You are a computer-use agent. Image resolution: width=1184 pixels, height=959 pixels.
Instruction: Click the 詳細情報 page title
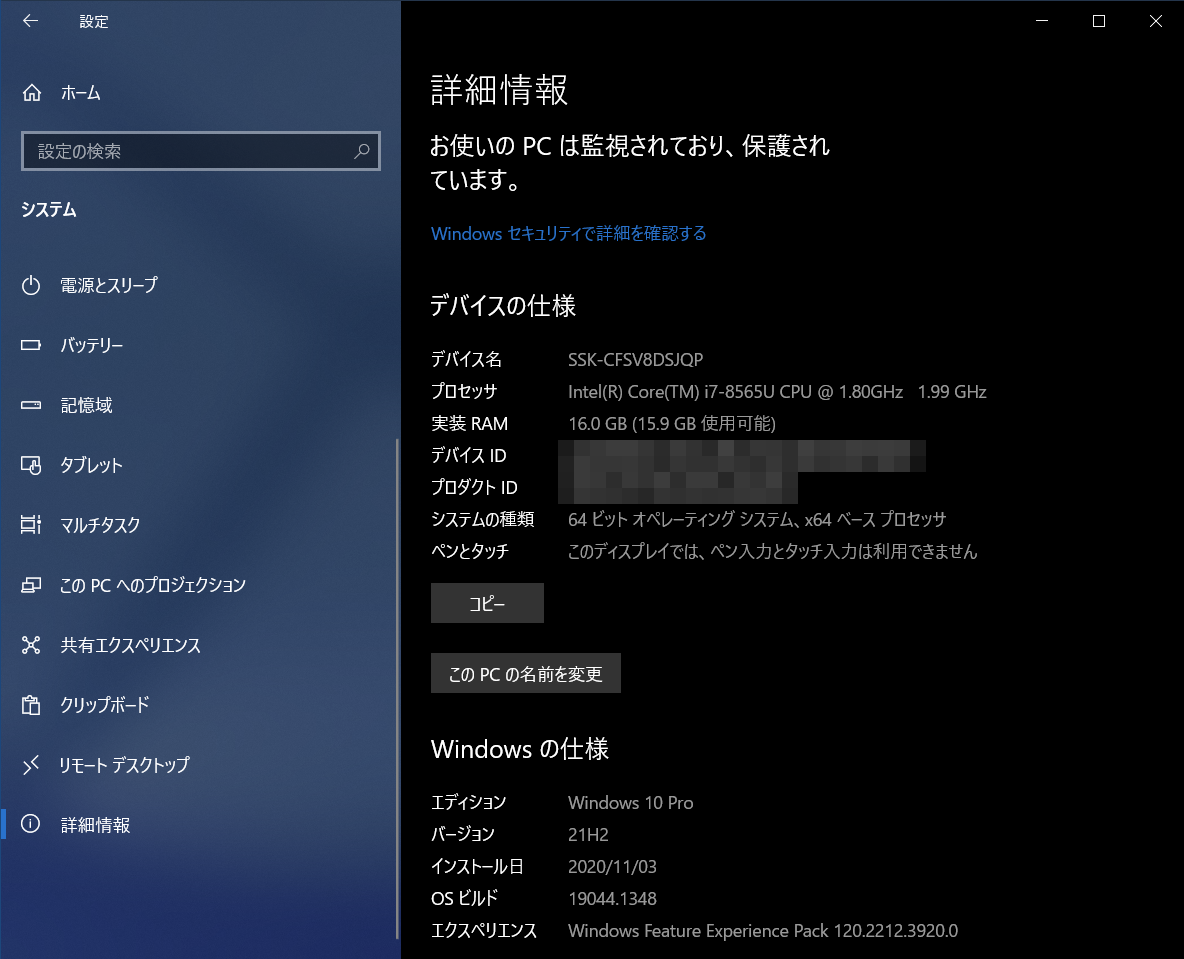(x=499, y=90)
